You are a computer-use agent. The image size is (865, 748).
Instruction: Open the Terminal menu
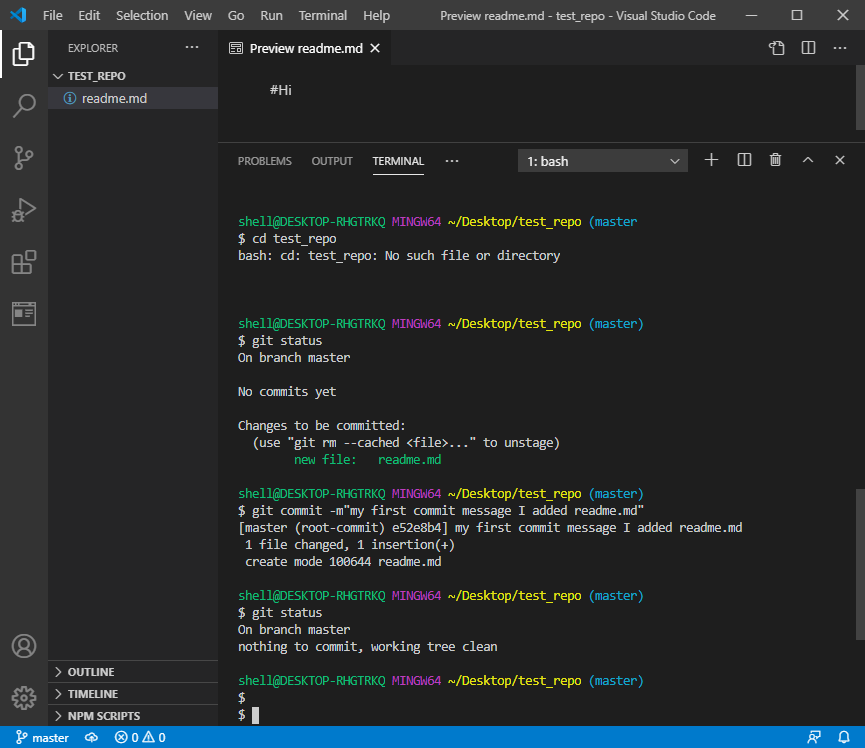(323, 15)
